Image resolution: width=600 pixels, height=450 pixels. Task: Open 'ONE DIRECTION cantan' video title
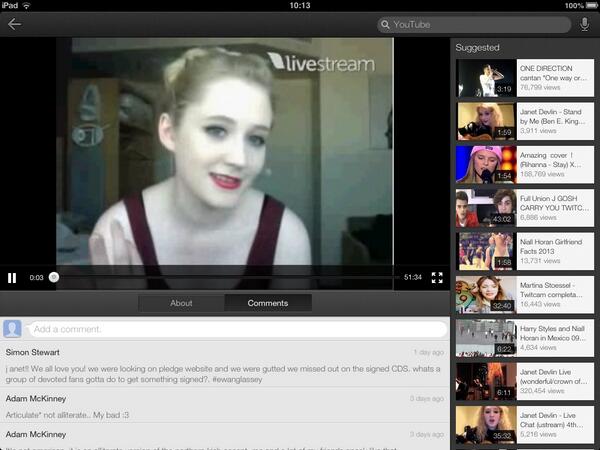point(553,73)
